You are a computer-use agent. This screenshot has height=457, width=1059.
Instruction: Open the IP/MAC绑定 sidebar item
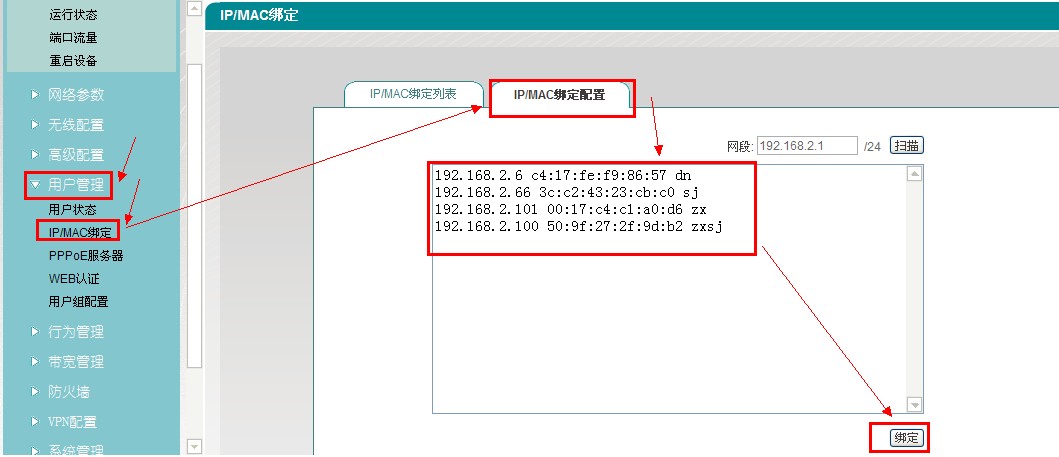point(80,232)
